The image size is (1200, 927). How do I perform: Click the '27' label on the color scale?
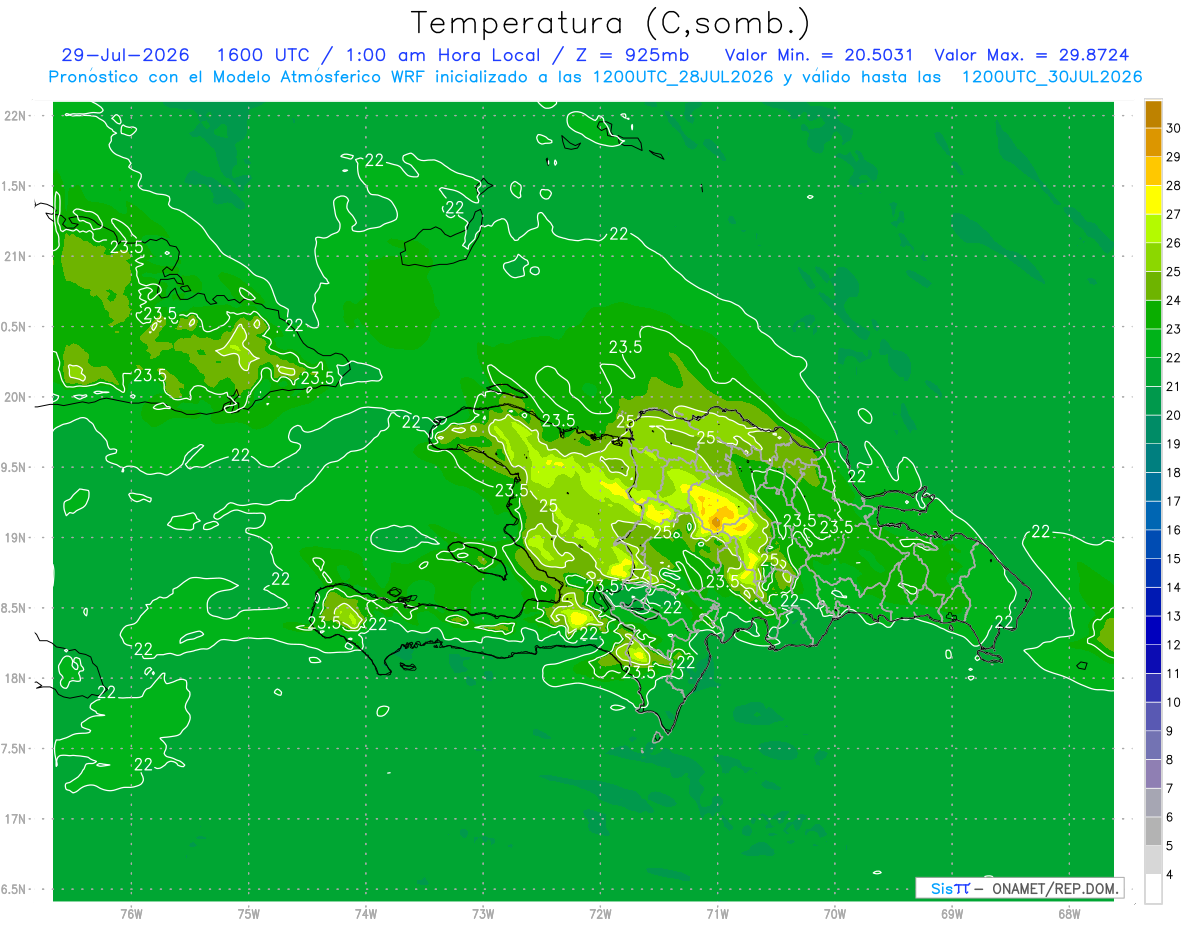(1174, 214)
